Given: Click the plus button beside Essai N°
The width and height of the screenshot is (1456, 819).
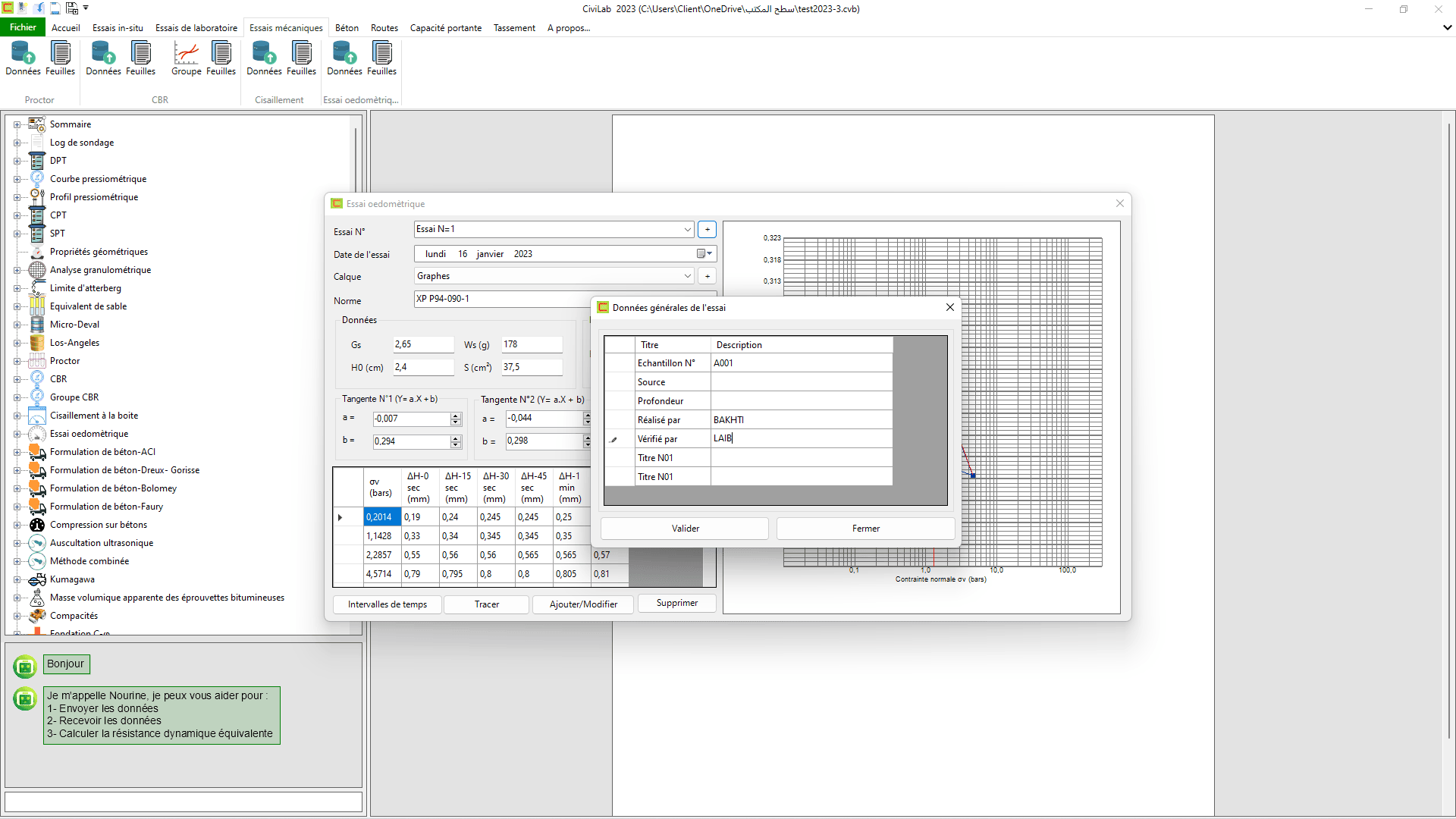Looking at the screenshot, I should [x=707, y=229].
